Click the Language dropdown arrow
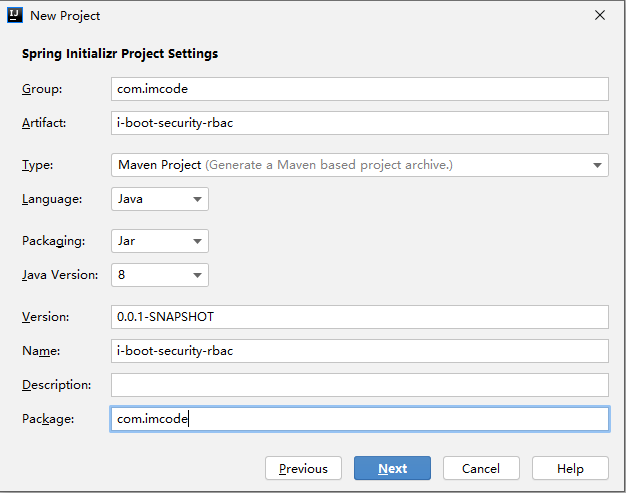Viewport: 626px width, 493px height. click(196, 199)
